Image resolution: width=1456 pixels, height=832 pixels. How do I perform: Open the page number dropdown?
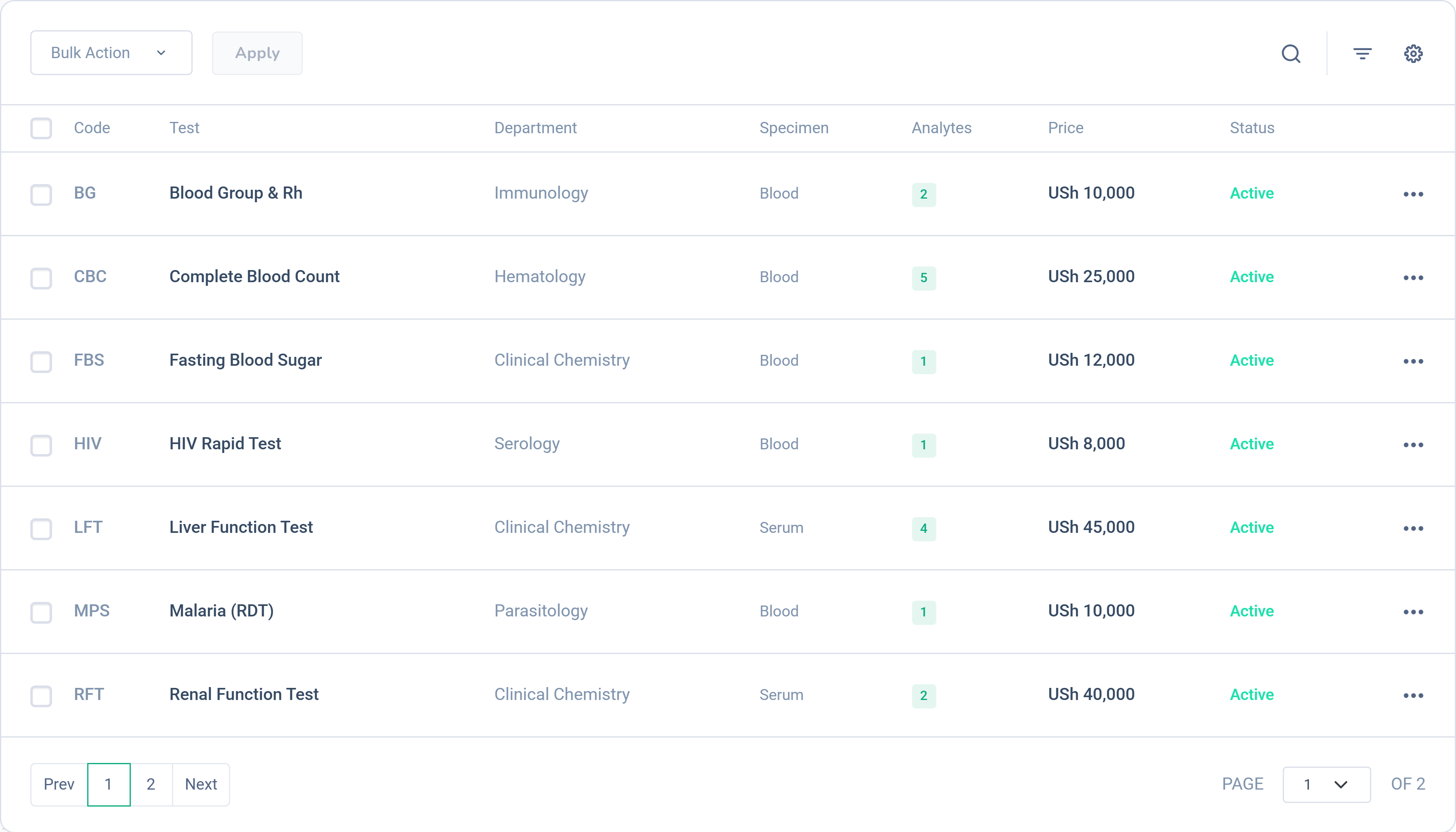pyautogui.click(x=1326, y=784)
